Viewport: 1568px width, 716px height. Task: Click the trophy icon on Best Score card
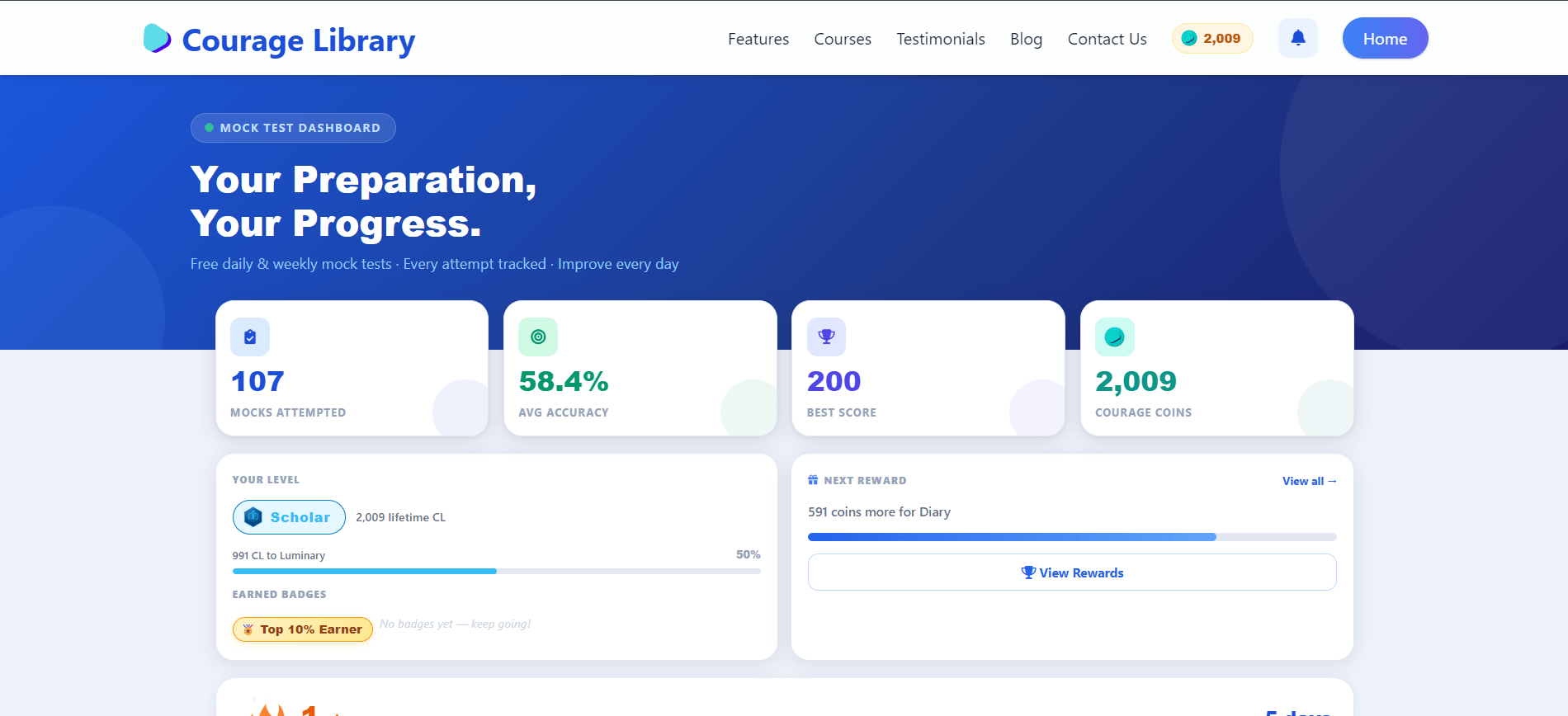[x=826, y=337]
